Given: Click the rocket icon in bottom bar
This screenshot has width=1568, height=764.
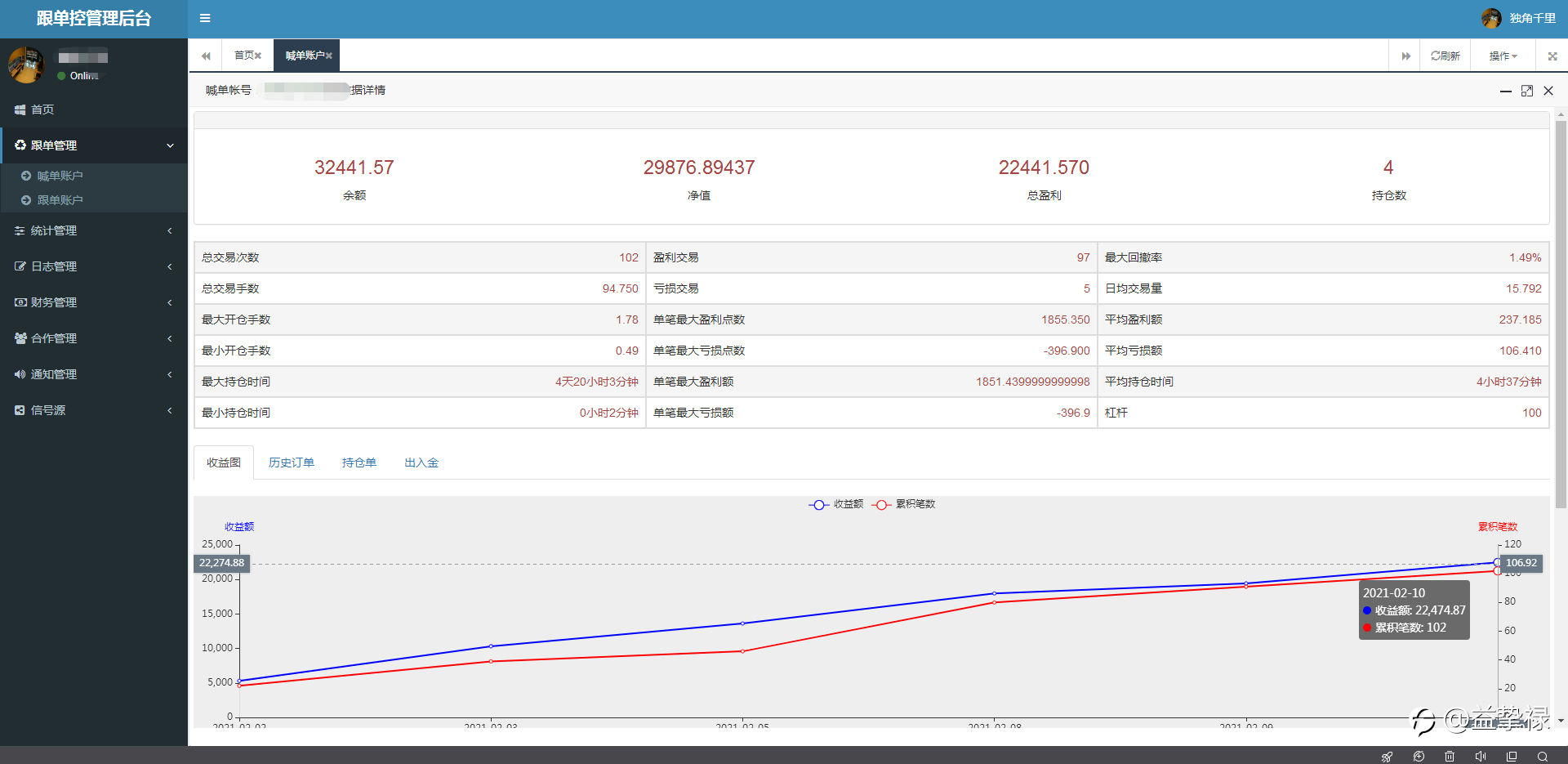Looking at the screenshot, I should [x=1387, y=757].
